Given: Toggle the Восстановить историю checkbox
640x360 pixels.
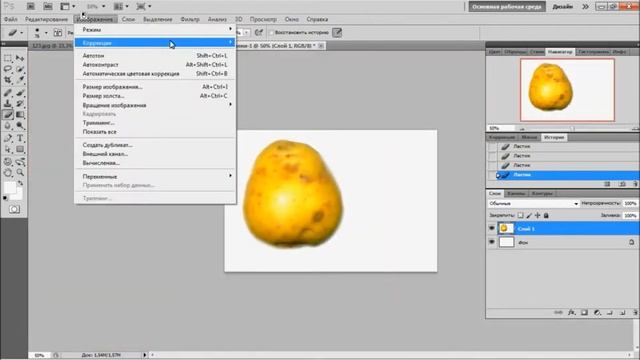Looking at the screenshot, I should coord(271,33).
